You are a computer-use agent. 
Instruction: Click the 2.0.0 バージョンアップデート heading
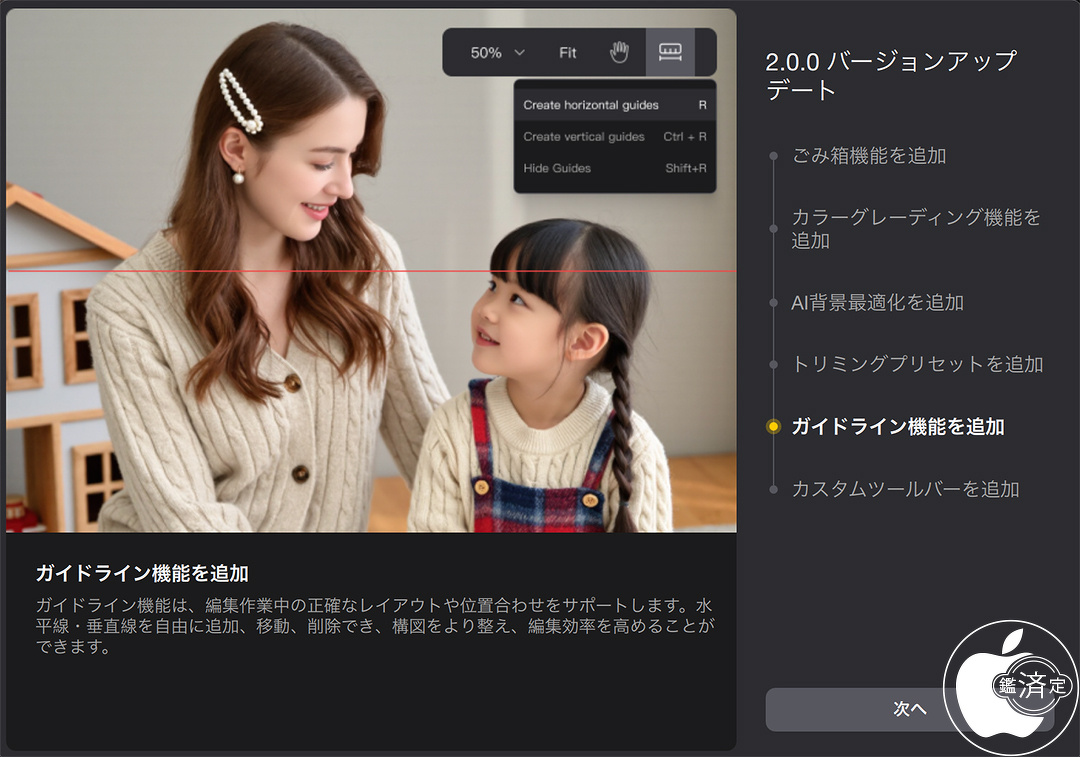point(890,75)
